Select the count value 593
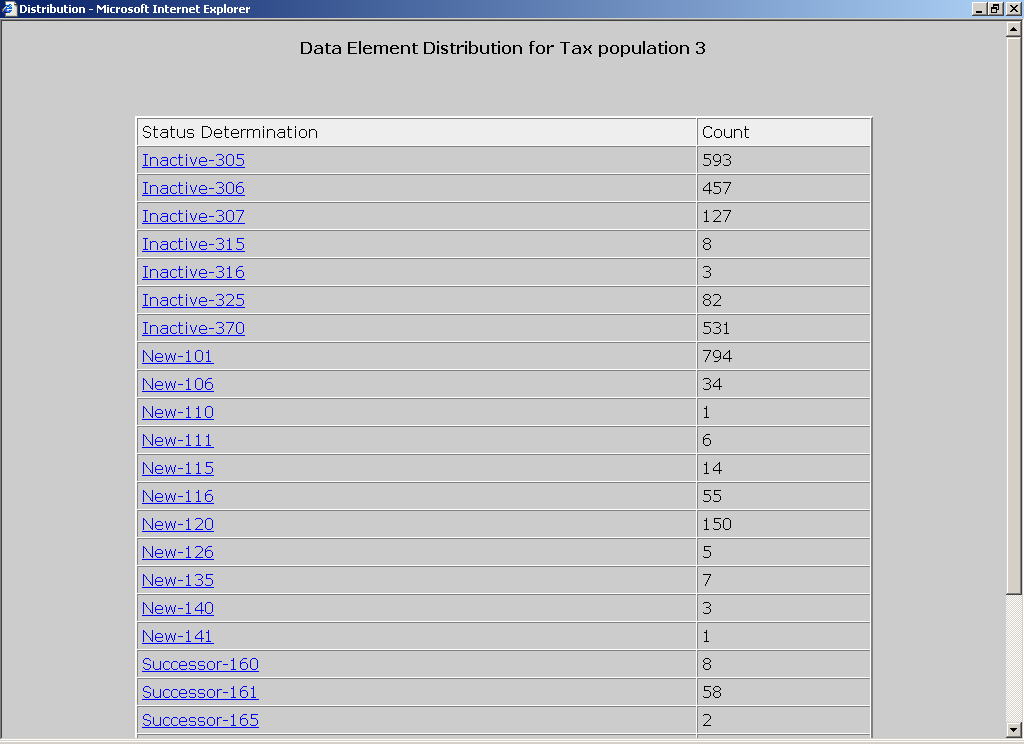1024x744 pixels. [717, 160]
